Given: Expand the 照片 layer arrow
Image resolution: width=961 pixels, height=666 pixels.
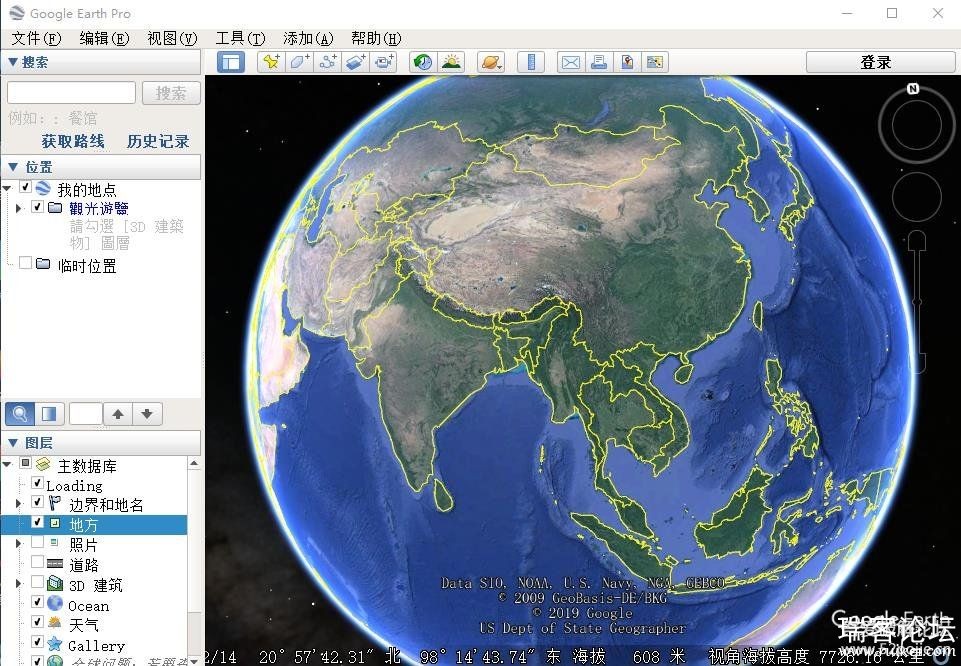Looking at the screenshot, I should coord(18,543).
